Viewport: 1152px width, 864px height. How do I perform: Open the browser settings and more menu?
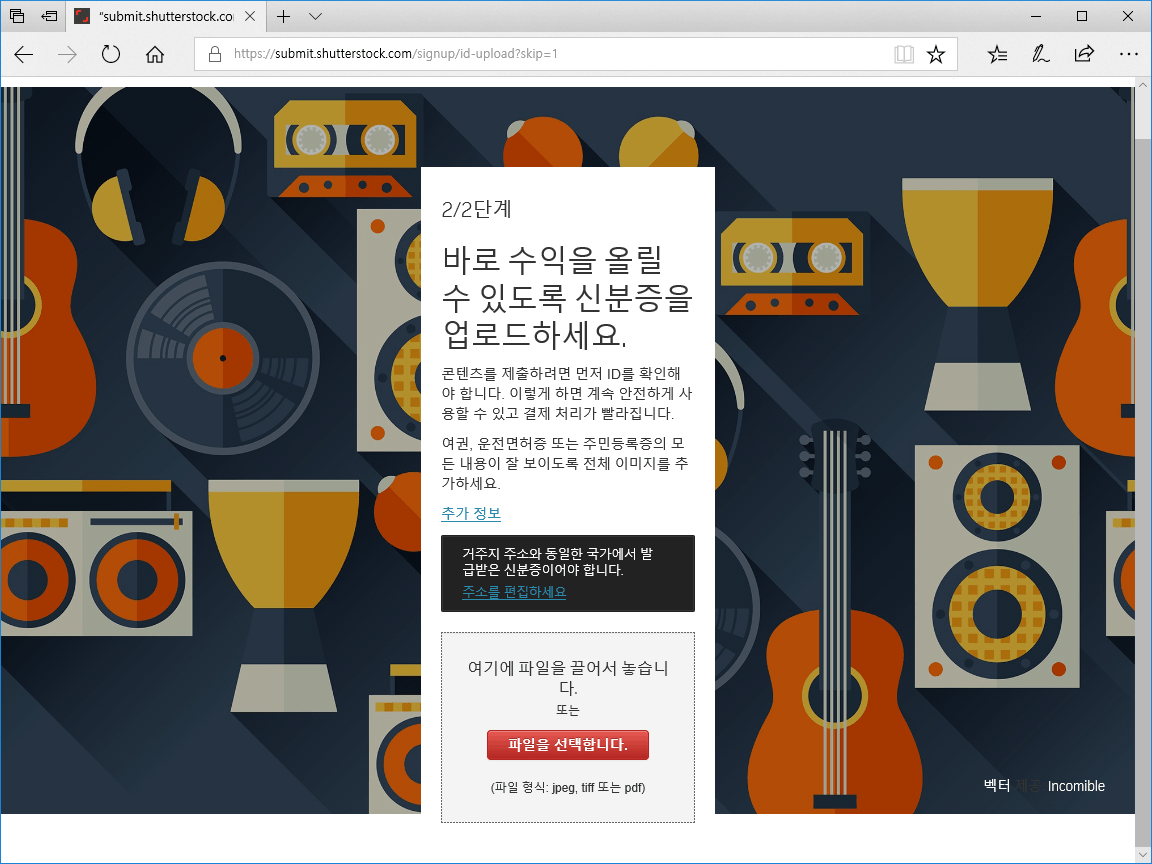[x=1128, y=54]
